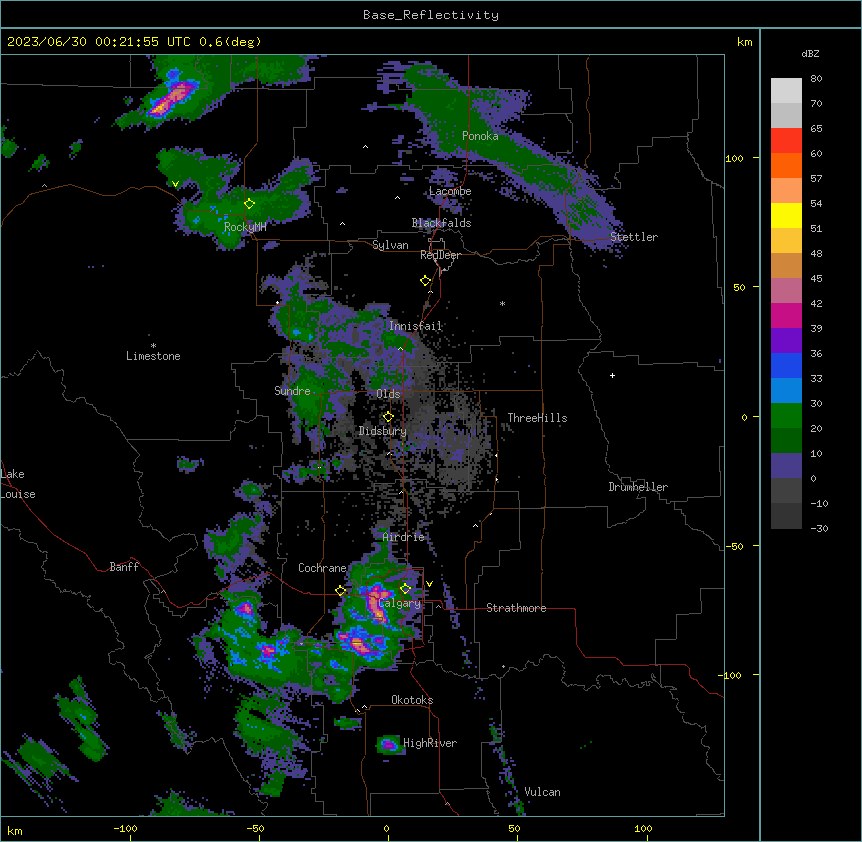The width and height of the screenshot is (862, 842).
Task: Pick the red swatch in the dBZ legend
Action: pos(786,141)
